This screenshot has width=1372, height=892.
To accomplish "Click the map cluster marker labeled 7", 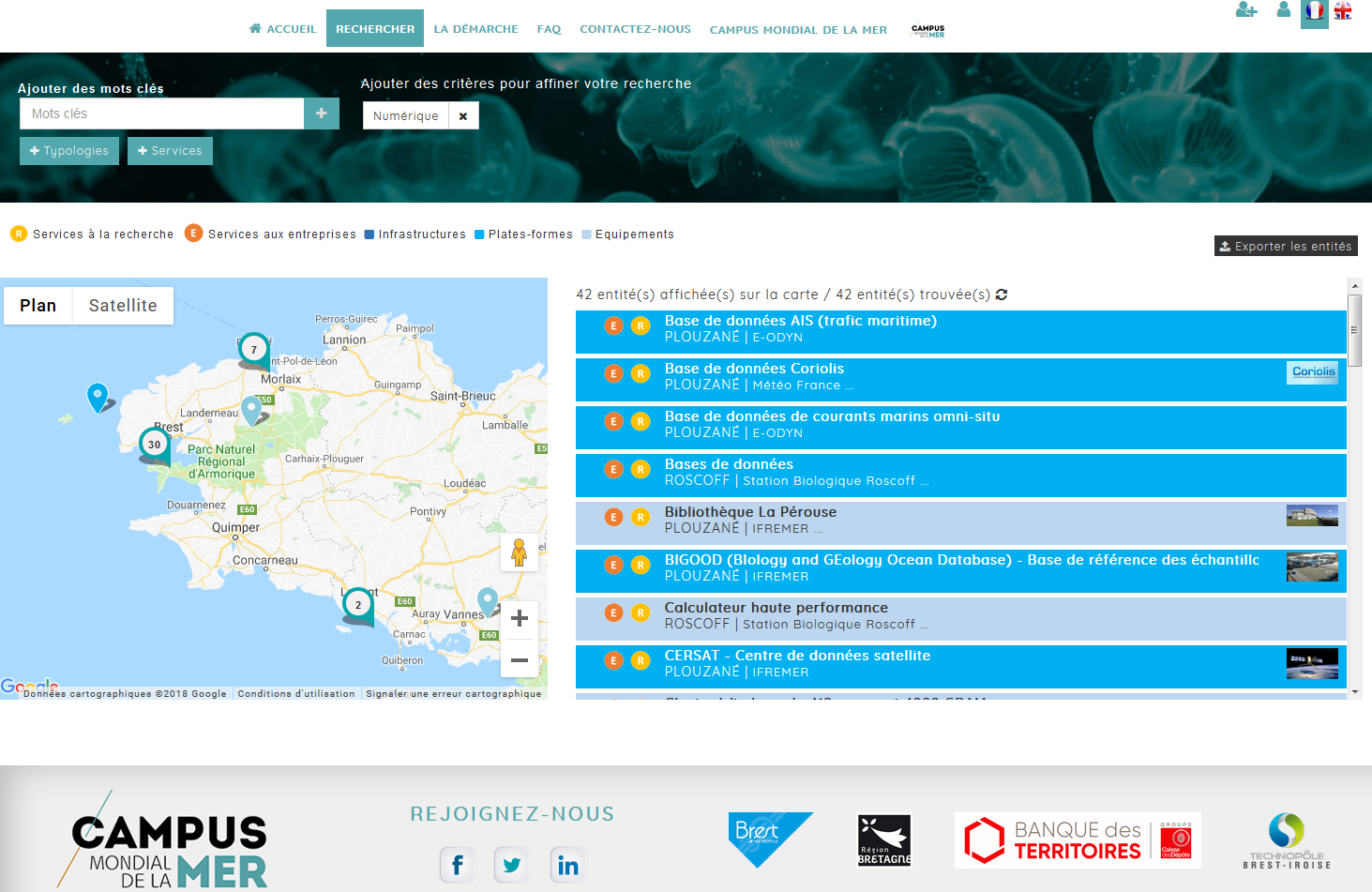I will (x=254, y=350).
